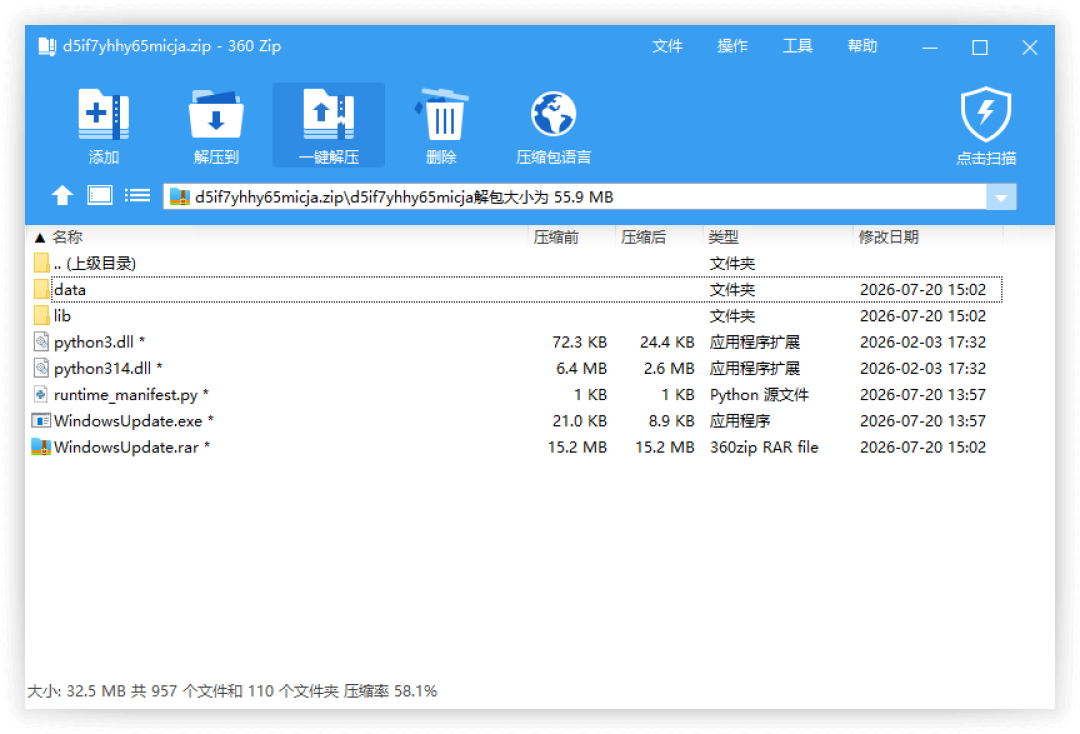Screen dimensions: 1080x734
Task: Open the 工具 menu
Action: tap(798, 46)
